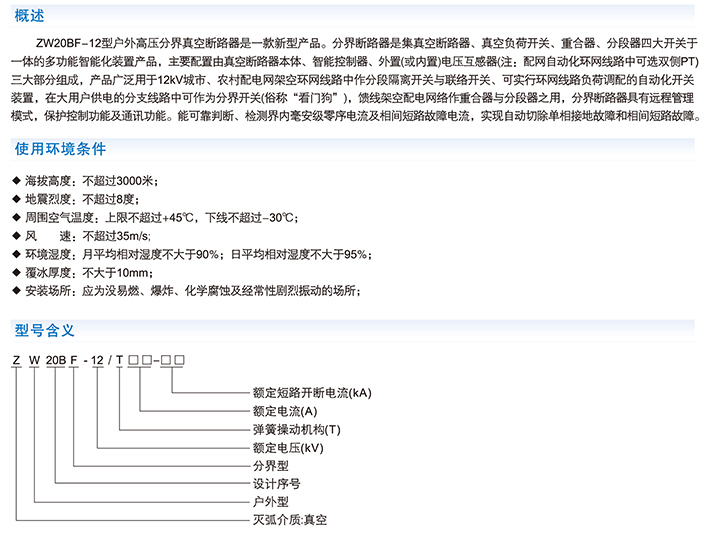Click the diamond bullet beside 地震烈度
The image size is (718, 555).
tap(14, 199)
